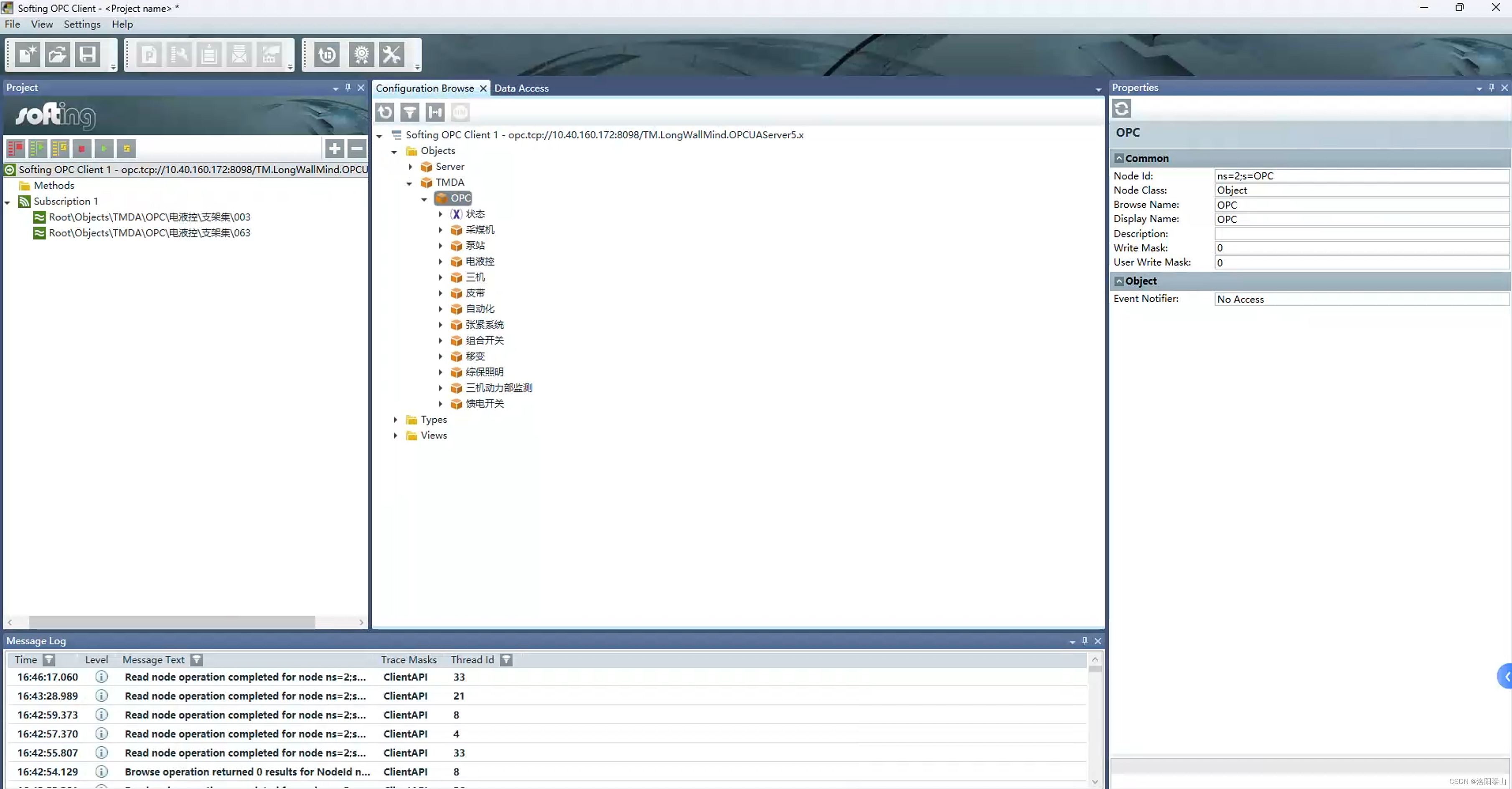Open the View menu
Viewport: 1512px width, 789px height.
click(42, 24)
